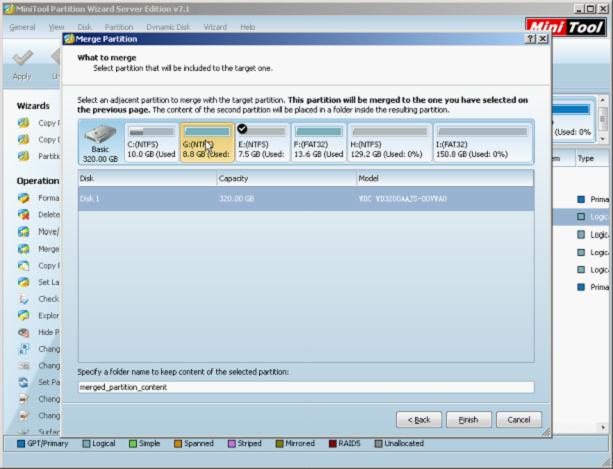
Task: Click the Move/Resize operation icon
Action: tap(23, 231)
